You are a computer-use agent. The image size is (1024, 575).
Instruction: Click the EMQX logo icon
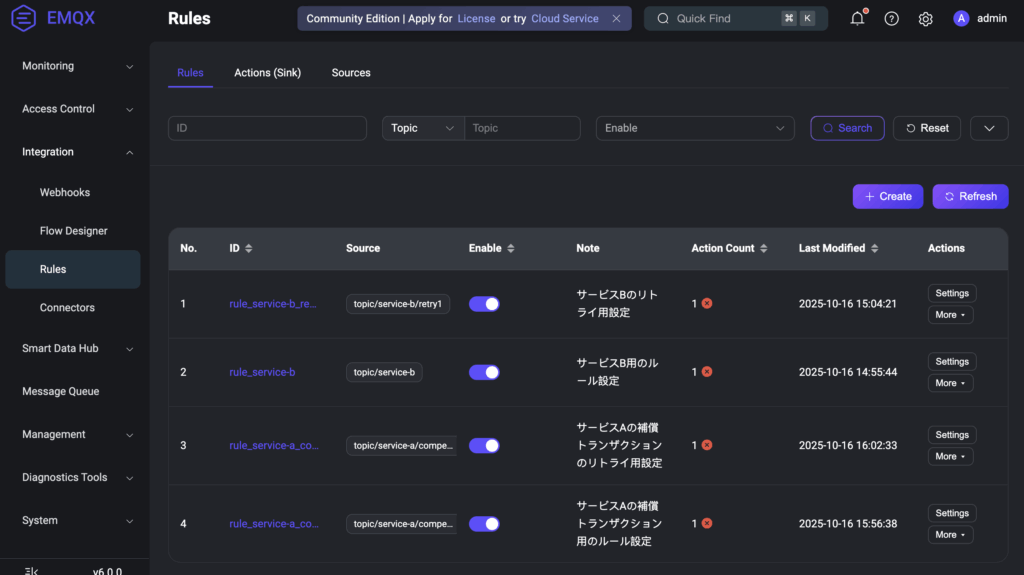point(24,18)
